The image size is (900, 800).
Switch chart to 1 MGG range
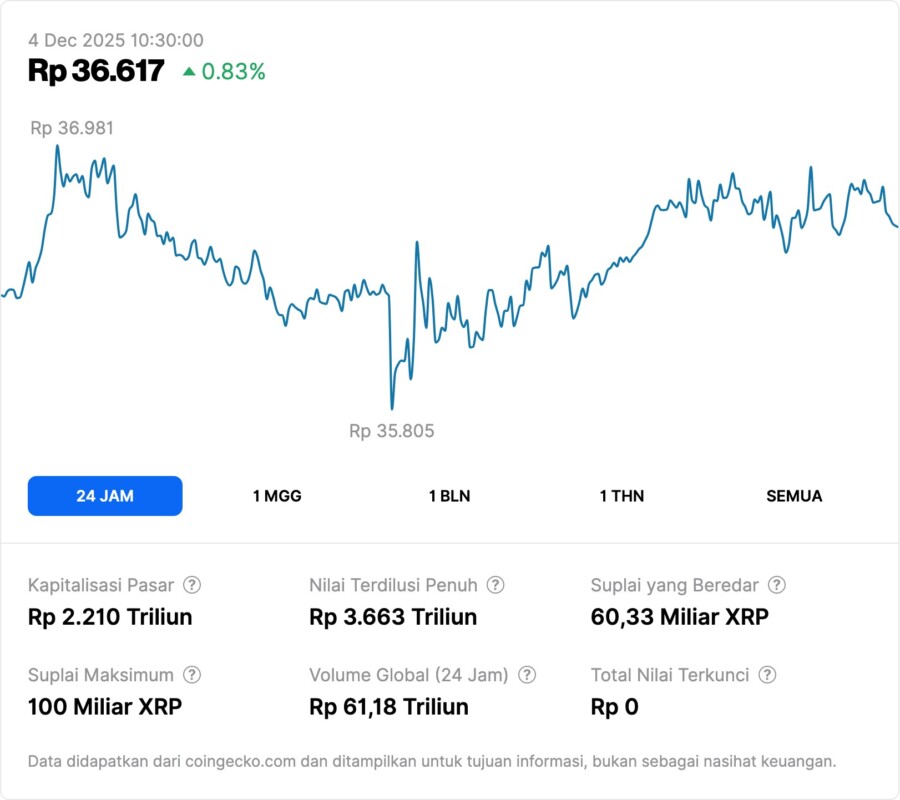[x=277, y=496]
